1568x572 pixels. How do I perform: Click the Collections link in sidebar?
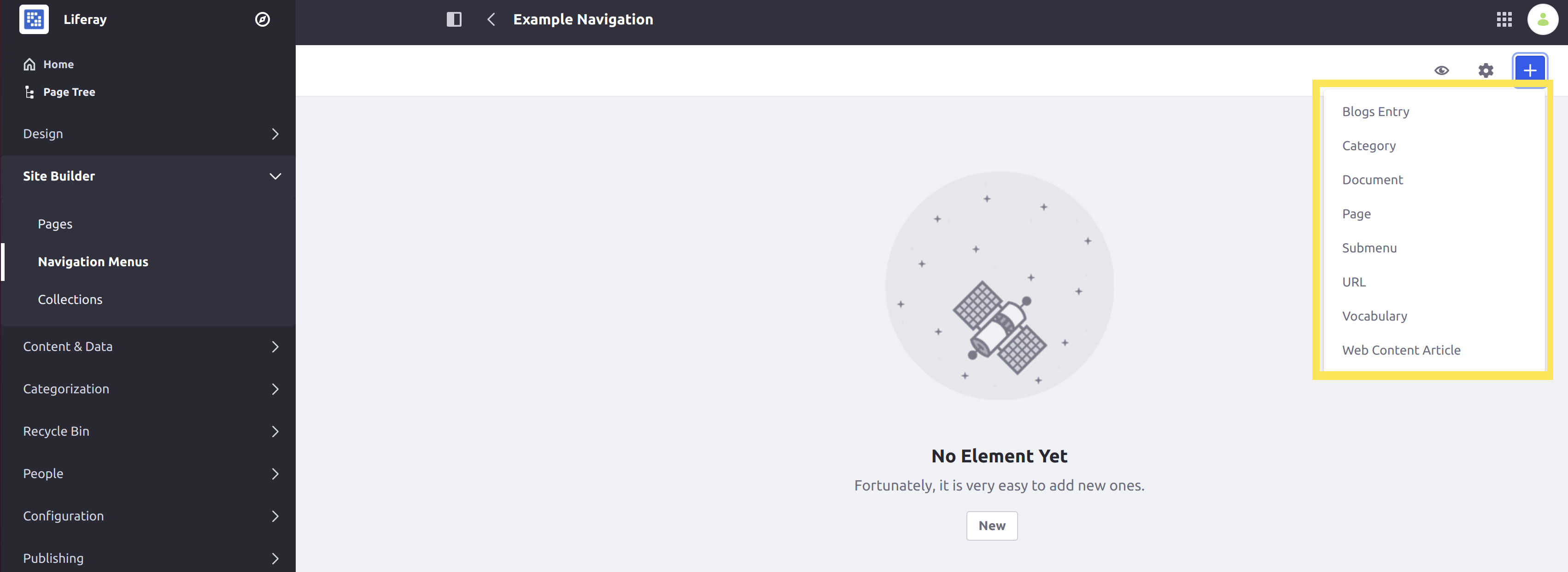coord(70,299)
